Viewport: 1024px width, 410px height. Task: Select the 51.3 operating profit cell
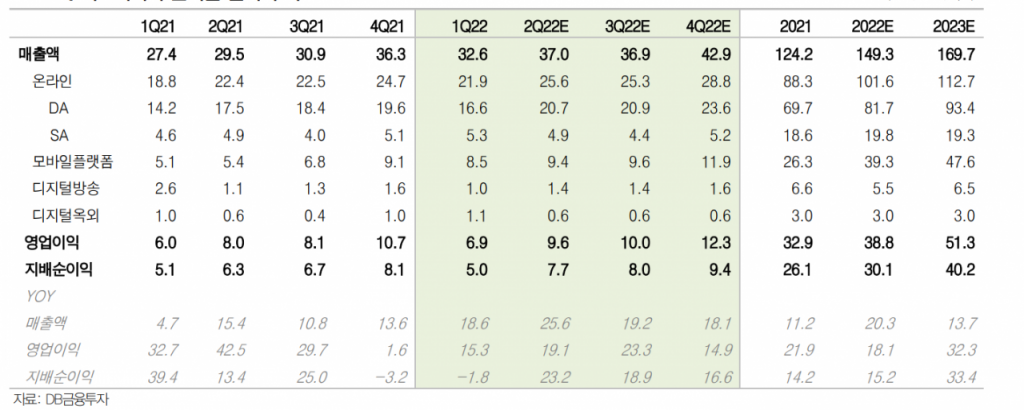(x=960, y=241)
